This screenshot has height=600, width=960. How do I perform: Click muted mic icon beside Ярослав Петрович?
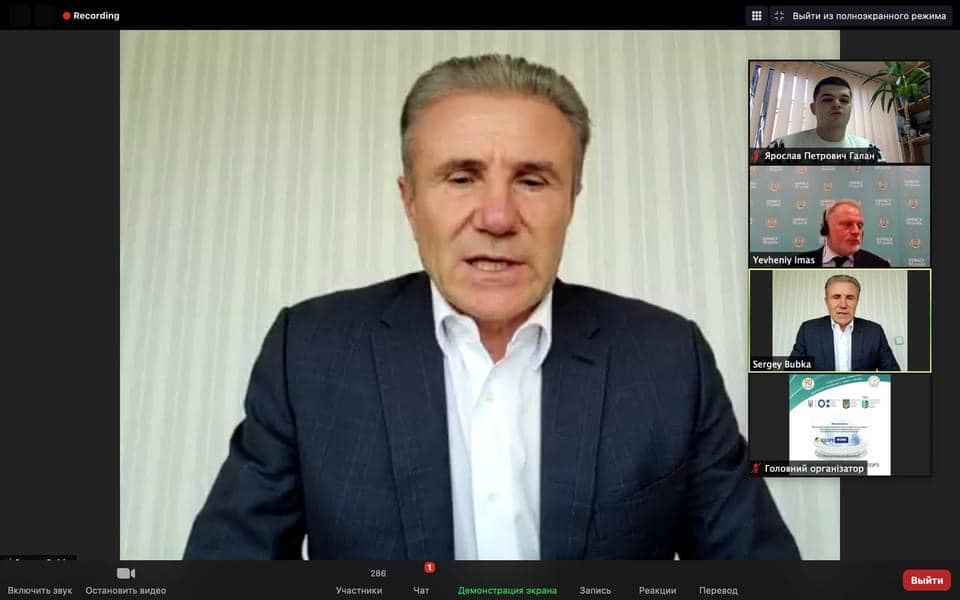[x=757, y=156]
